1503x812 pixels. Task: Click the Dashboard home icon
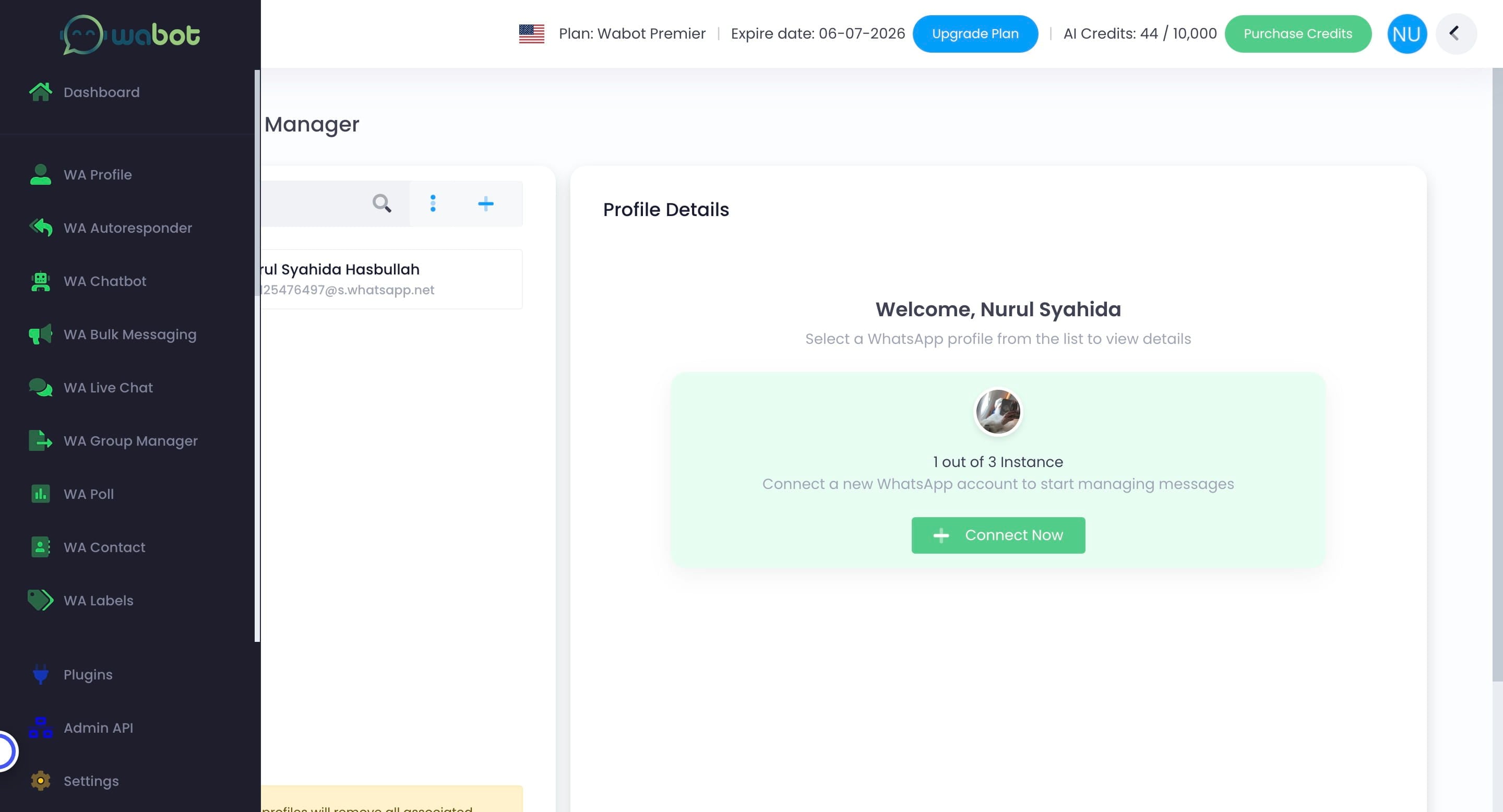[x=40, y=92]
